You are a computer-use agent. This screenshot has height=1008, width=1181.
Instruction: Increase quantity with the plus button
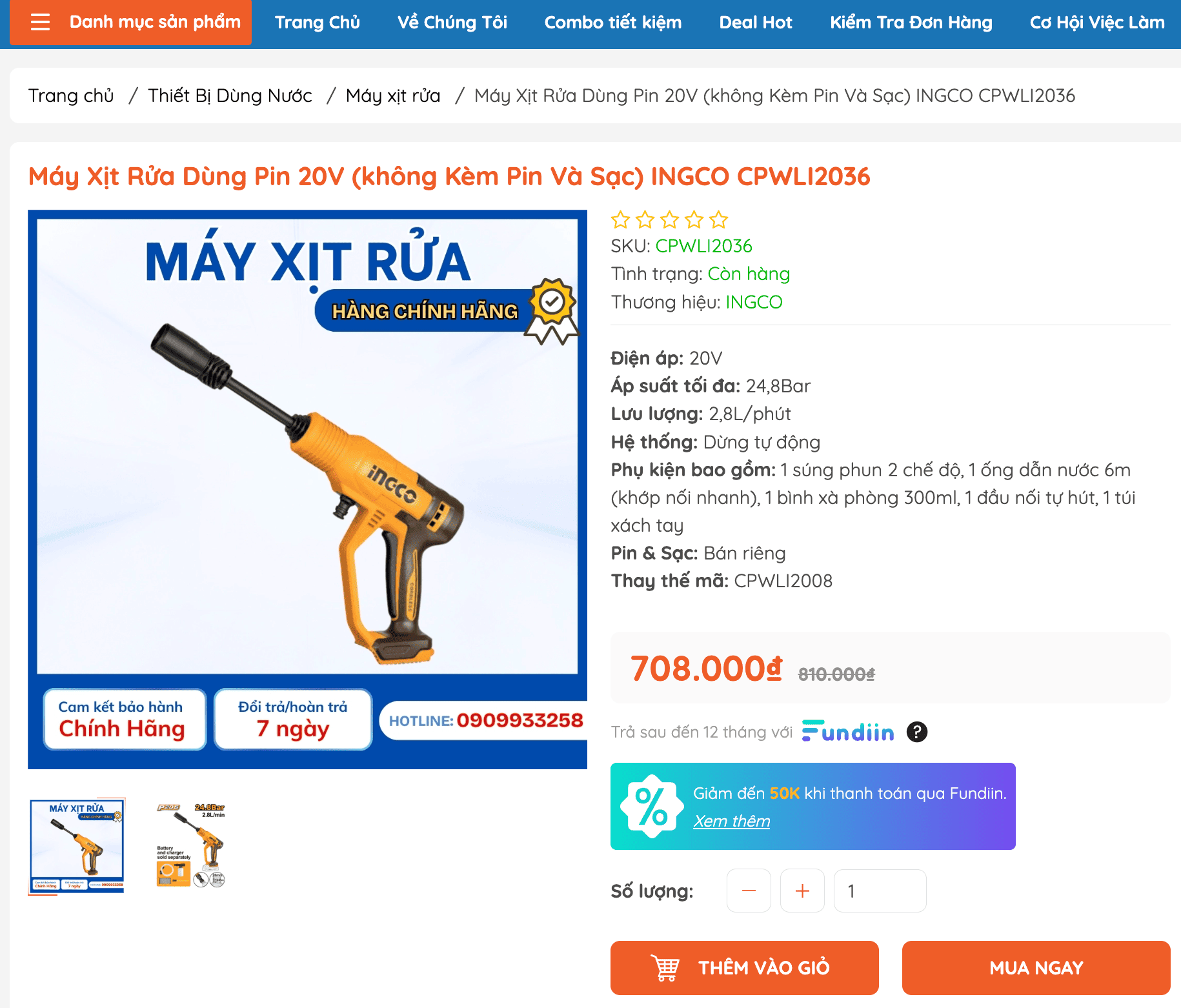pos(802,891)
